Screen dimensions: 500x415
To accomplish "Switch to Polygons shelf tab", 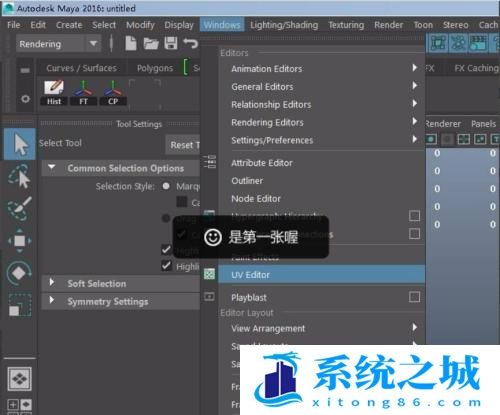I will pos(155,68).
